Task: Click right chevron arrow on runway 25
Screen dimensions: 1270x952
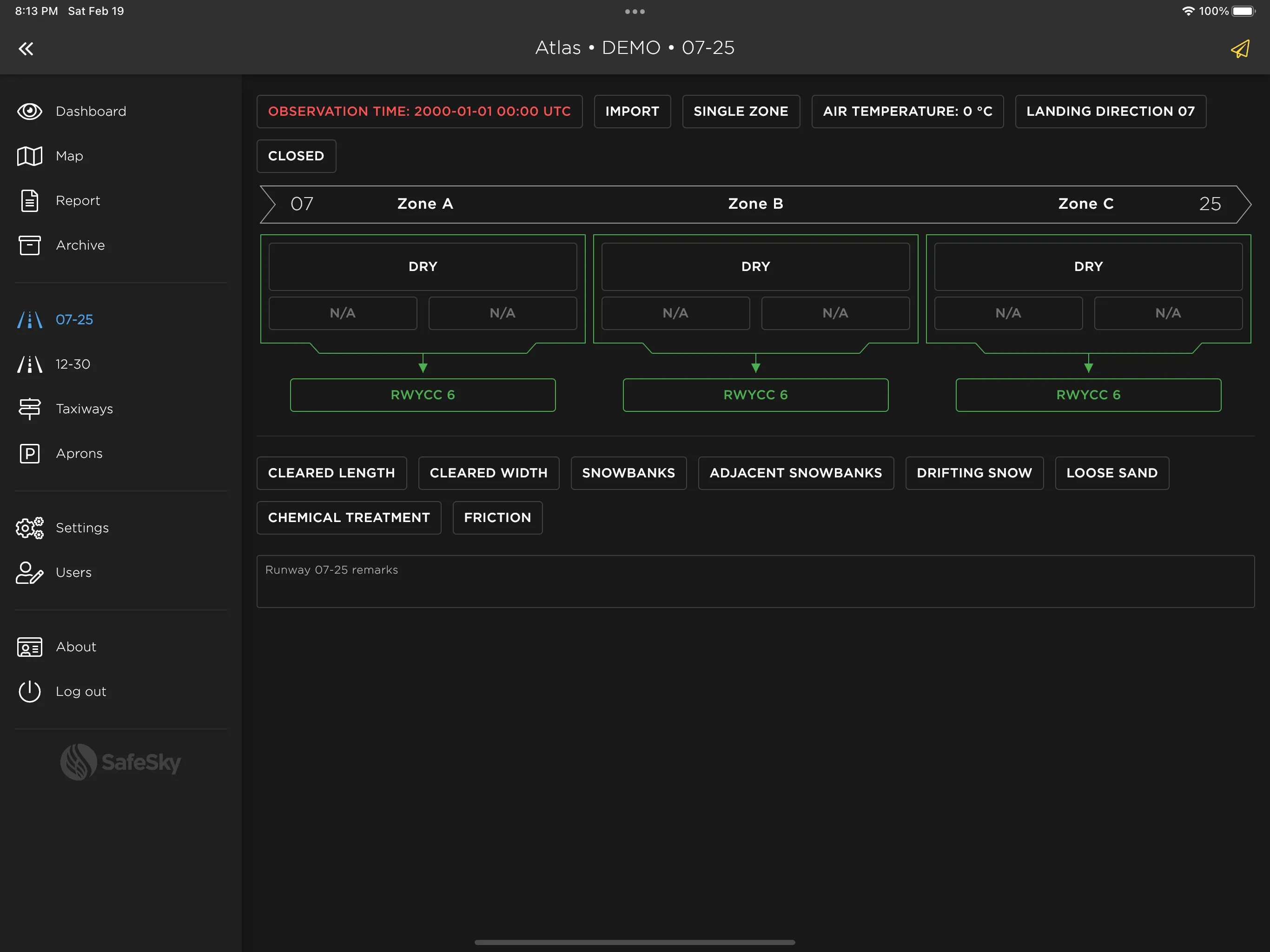Action: (x=1243, y=204)
